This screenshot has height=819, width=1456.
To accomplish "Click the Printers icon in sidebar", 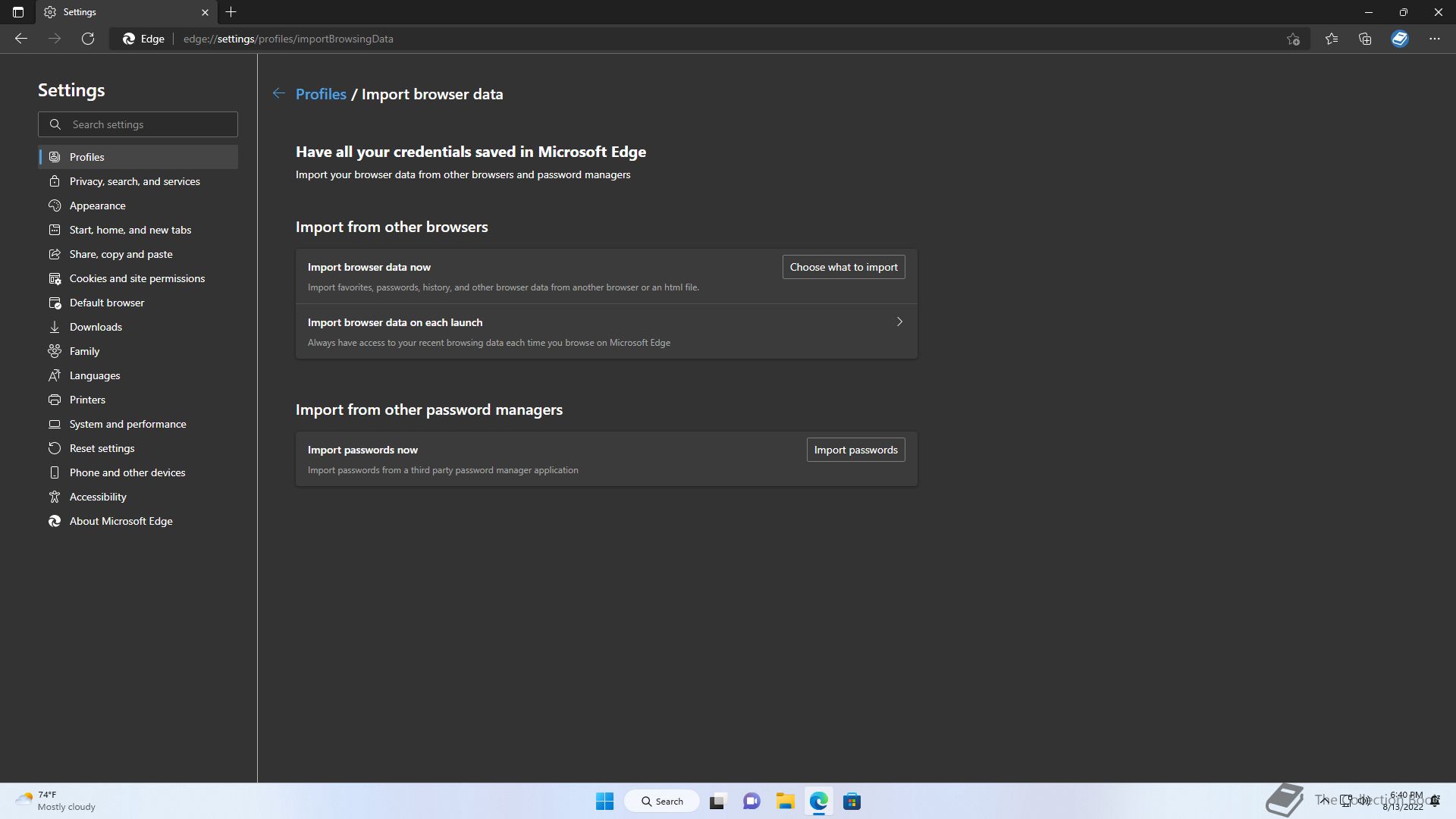I will (55, 400).
